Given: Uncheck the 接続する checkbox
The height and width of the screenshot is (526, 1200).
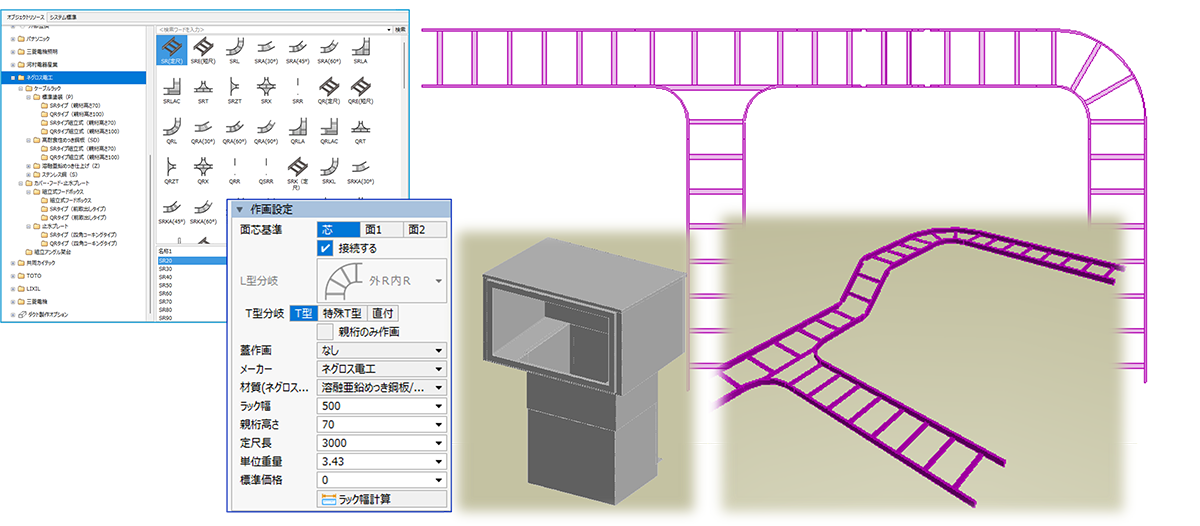Looking at the screenshot, I should tap(325, 248).
